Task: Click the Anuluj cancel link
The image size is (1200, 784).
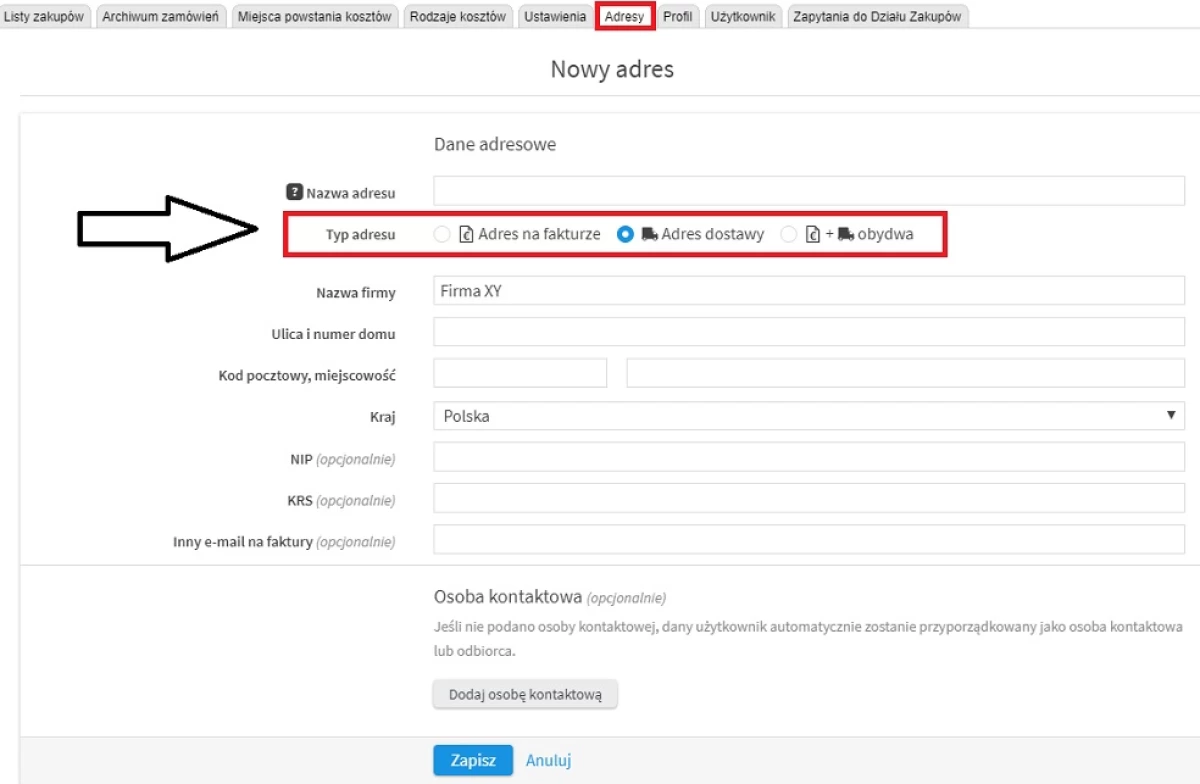Action: 548,760
